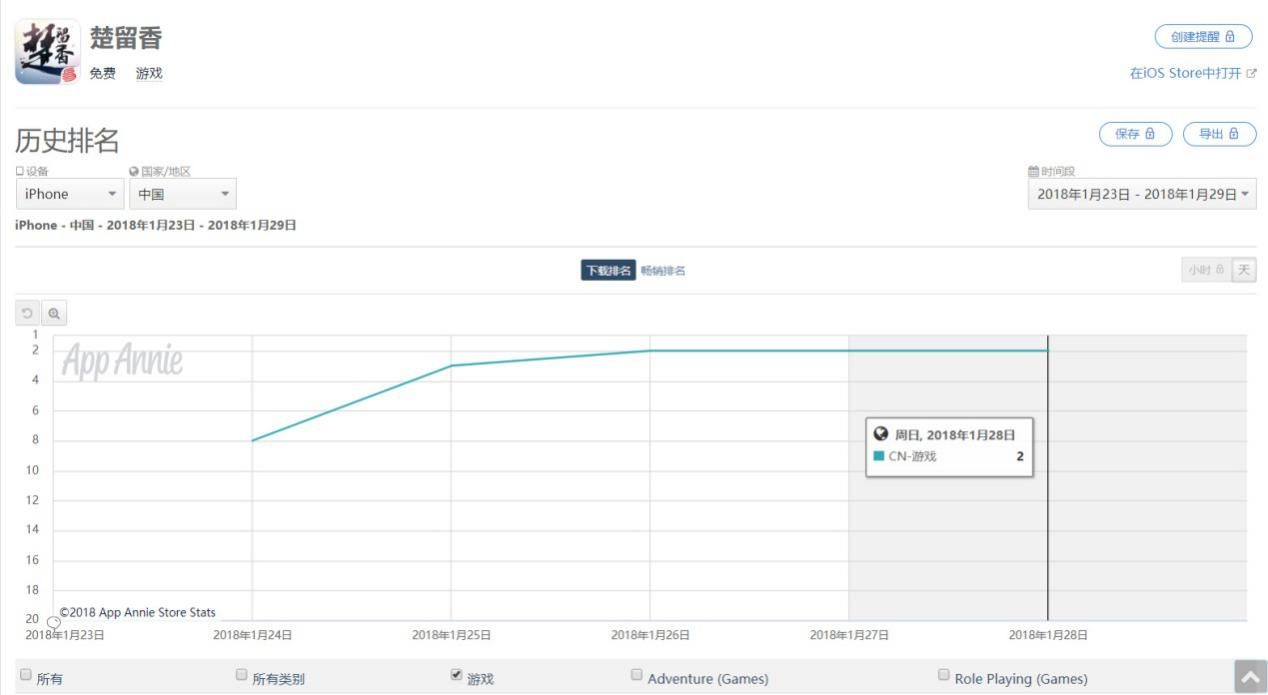This screenshot has height=695, width=1268.
Task: Select the 天 granularity option
Action: pyautogui.click(x=1244, y=271)
